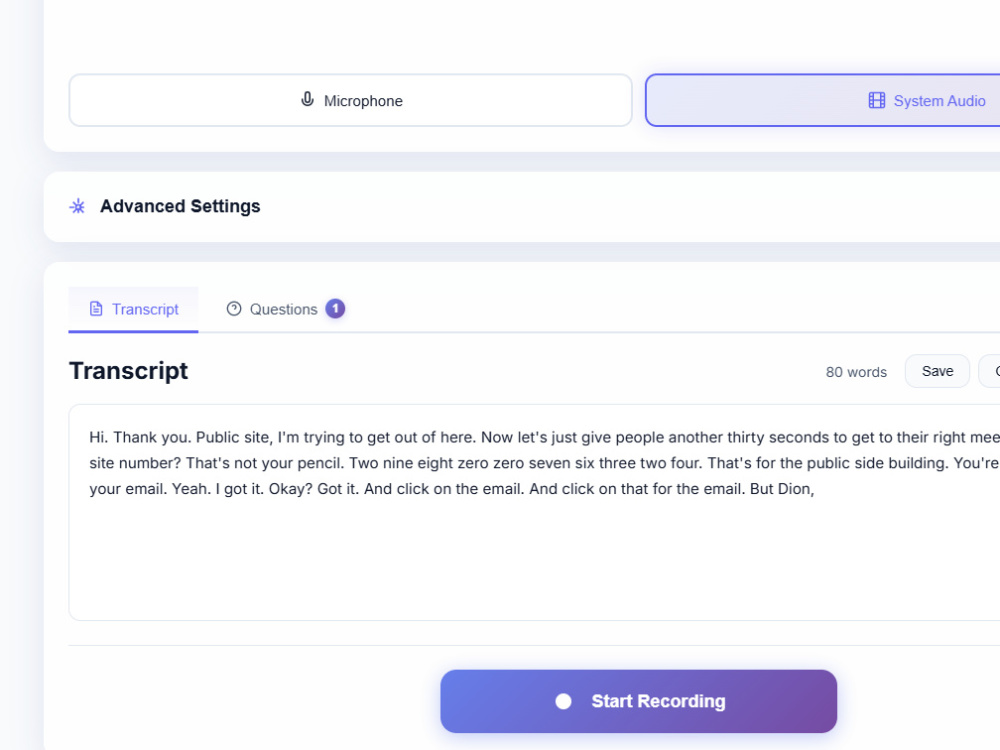Click the transcript line starting 'site number?'
Image resolution: width=1000 pixels, height=750 pixels.
tap(545, 463)
